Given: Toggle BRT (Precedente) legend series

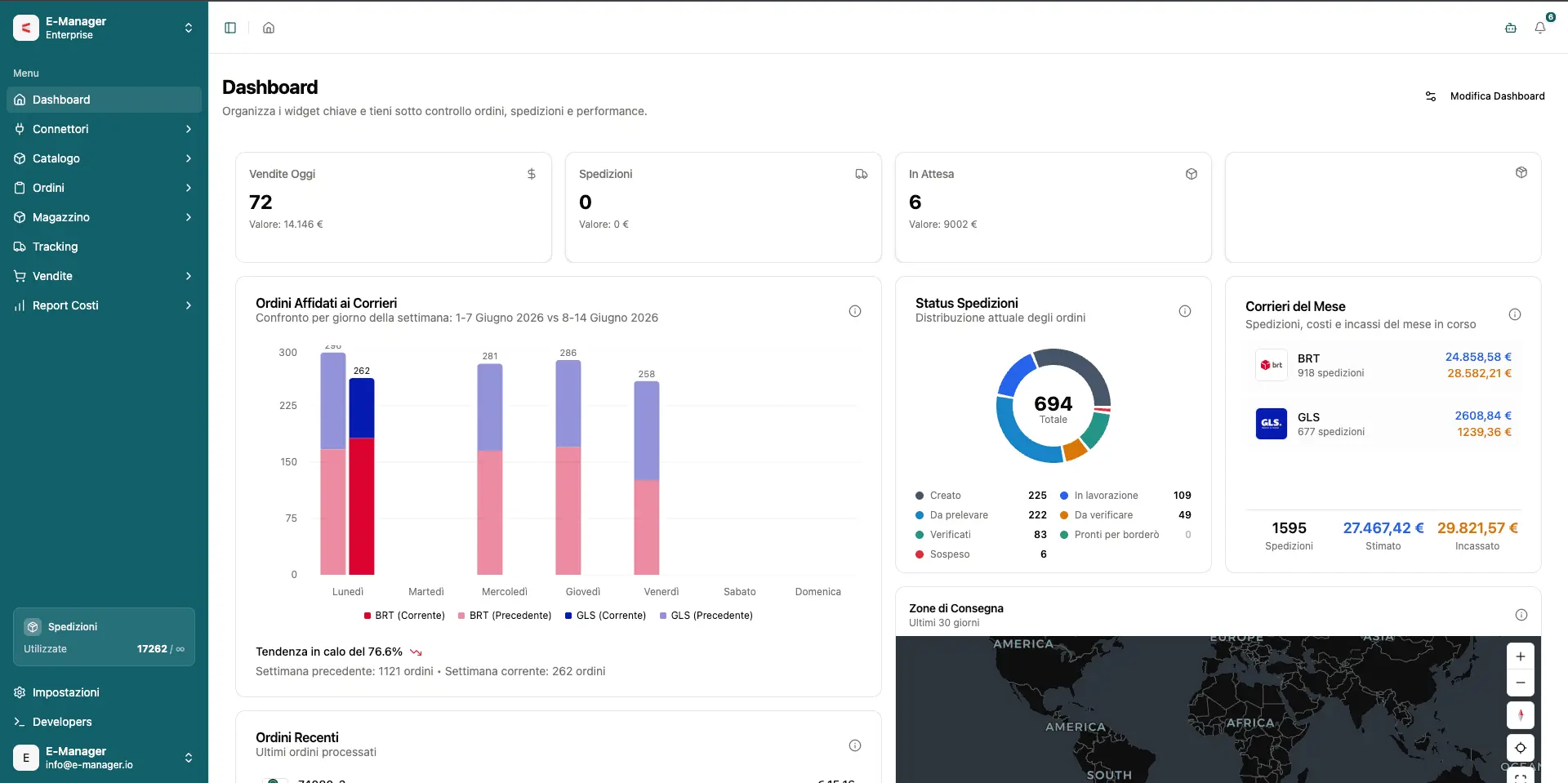Looking at the screenshot, I should pos(505,616).
